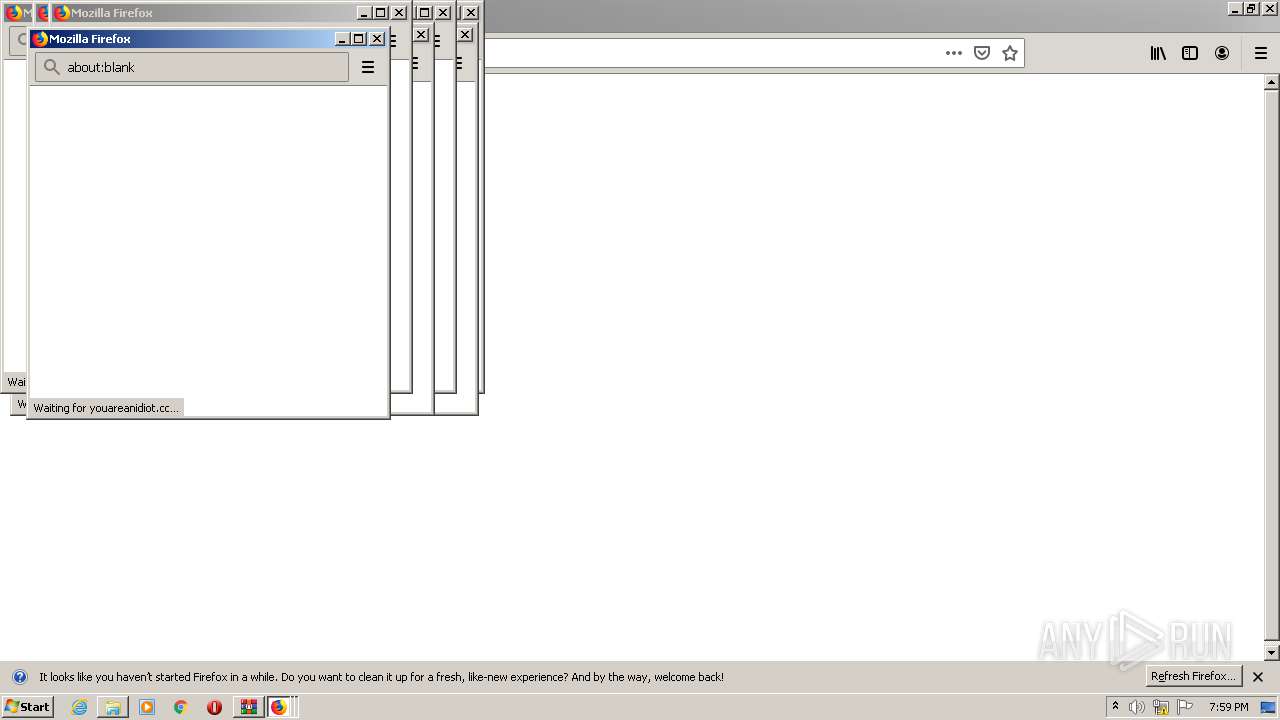Click Show desktop button at taskbar end
The image size is (1280, 720).
pos(1269,707)
